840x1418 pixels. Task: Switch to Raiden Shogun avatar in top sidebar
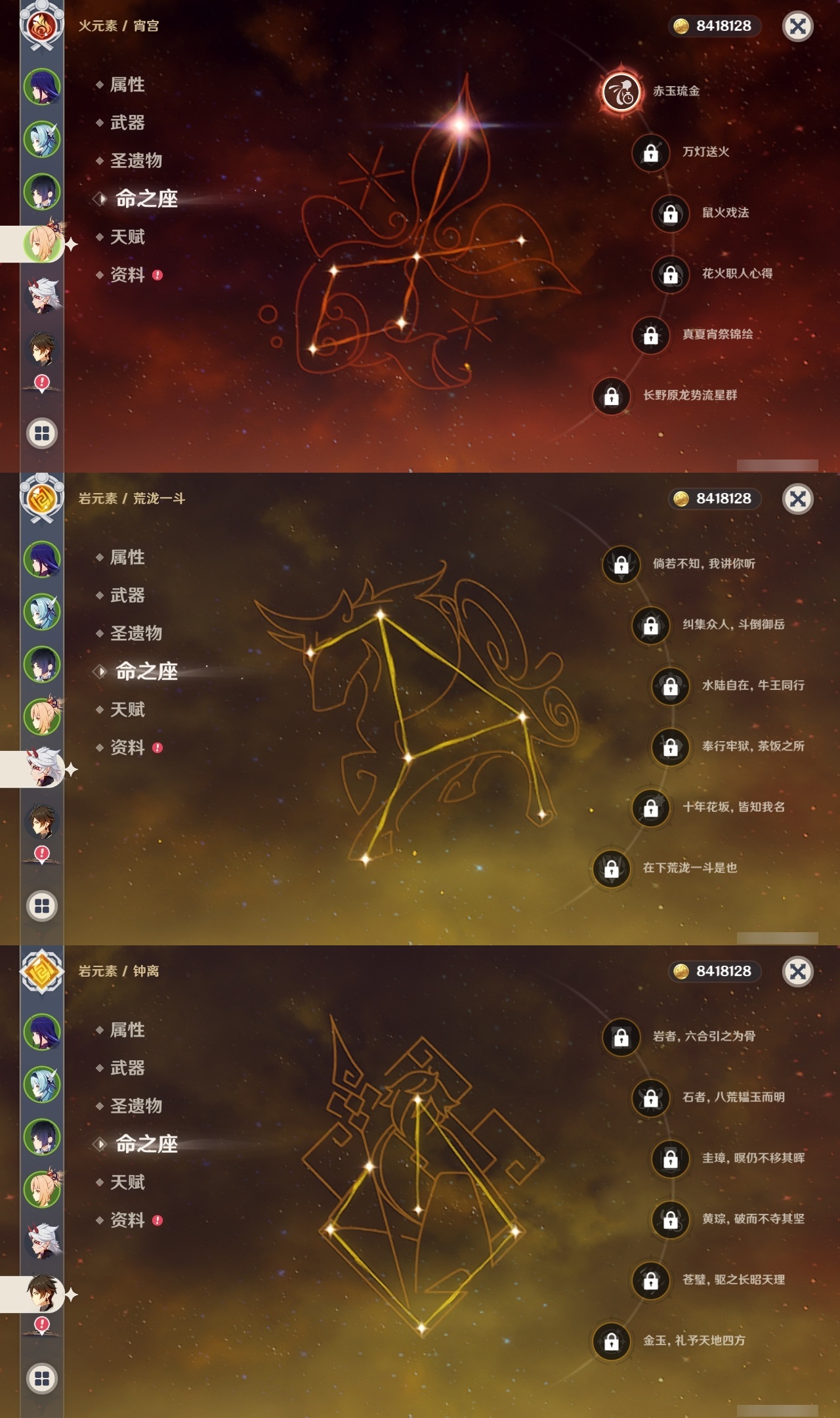[x=42, y=87]
